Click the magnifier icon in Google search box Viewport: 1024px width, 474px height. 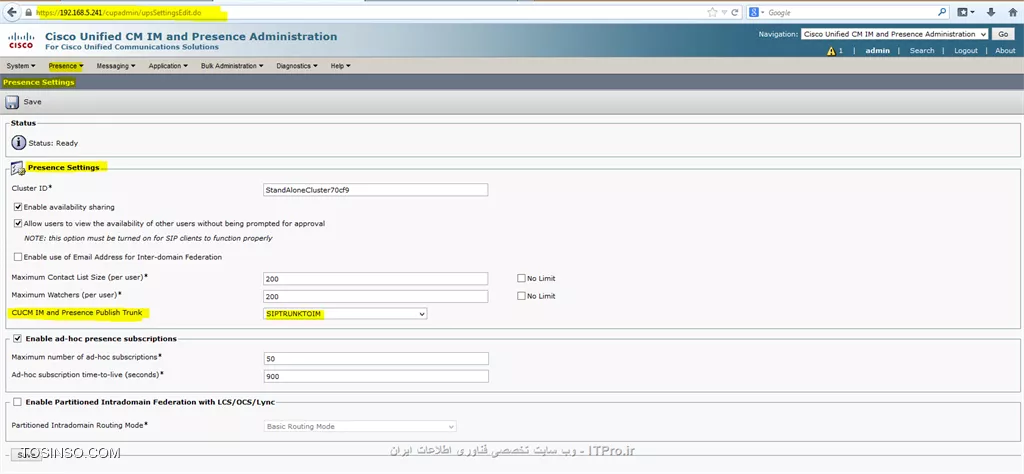[x=942, y=12]
